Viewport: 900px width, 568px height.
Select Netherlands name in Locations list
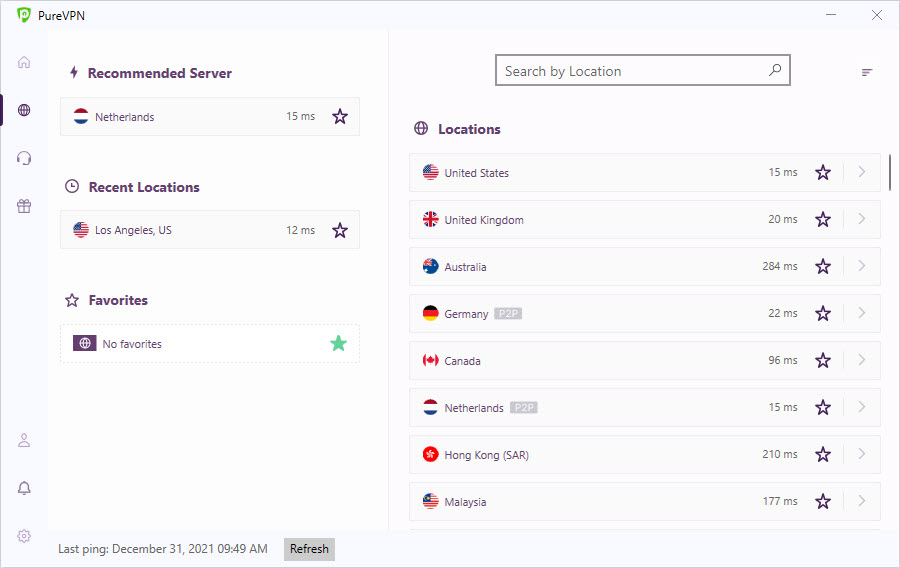pos(474,408)
